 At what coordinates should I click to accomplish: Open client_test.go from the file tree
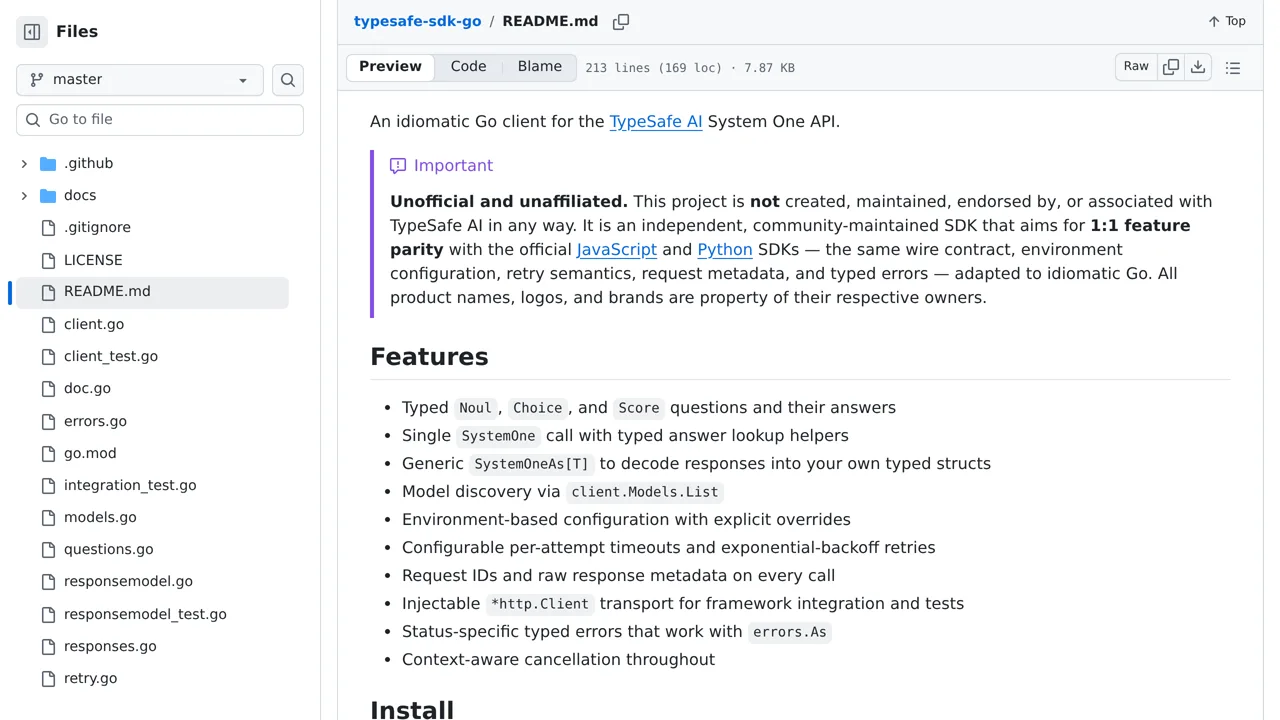click(x=111, y=356)
